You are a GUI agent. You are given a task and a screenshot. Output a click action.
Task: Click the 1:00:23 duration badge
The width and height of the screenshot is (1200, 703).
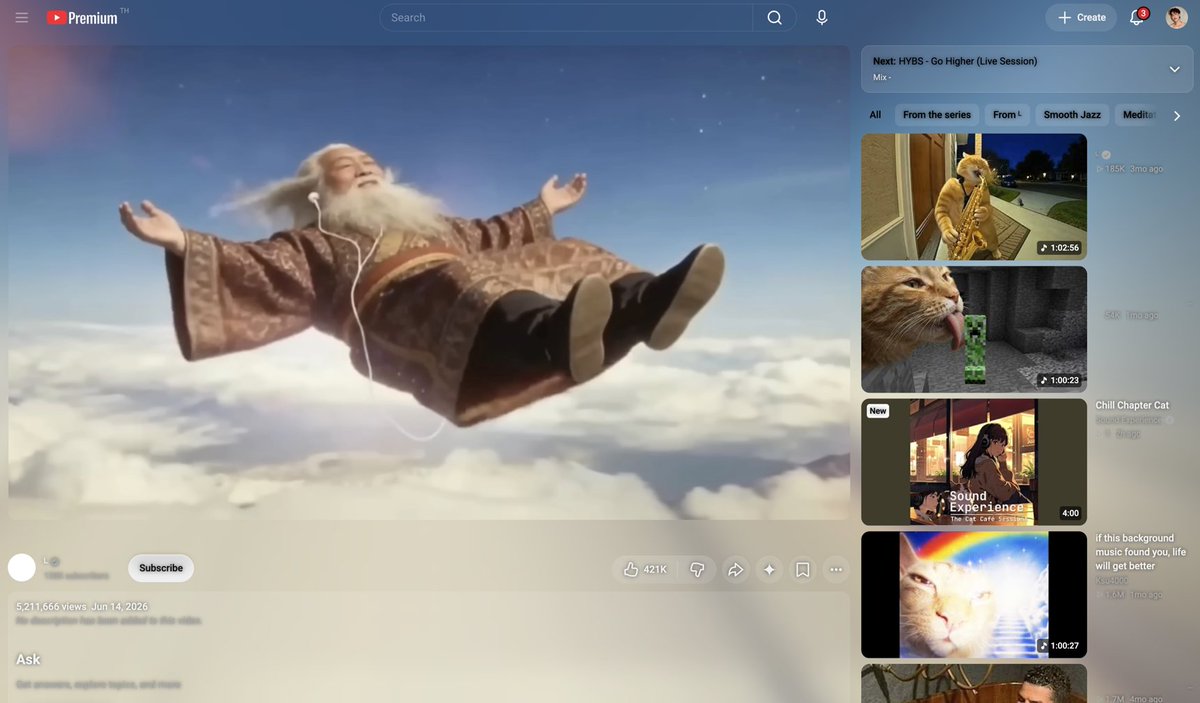click(x=1059, y=380)
